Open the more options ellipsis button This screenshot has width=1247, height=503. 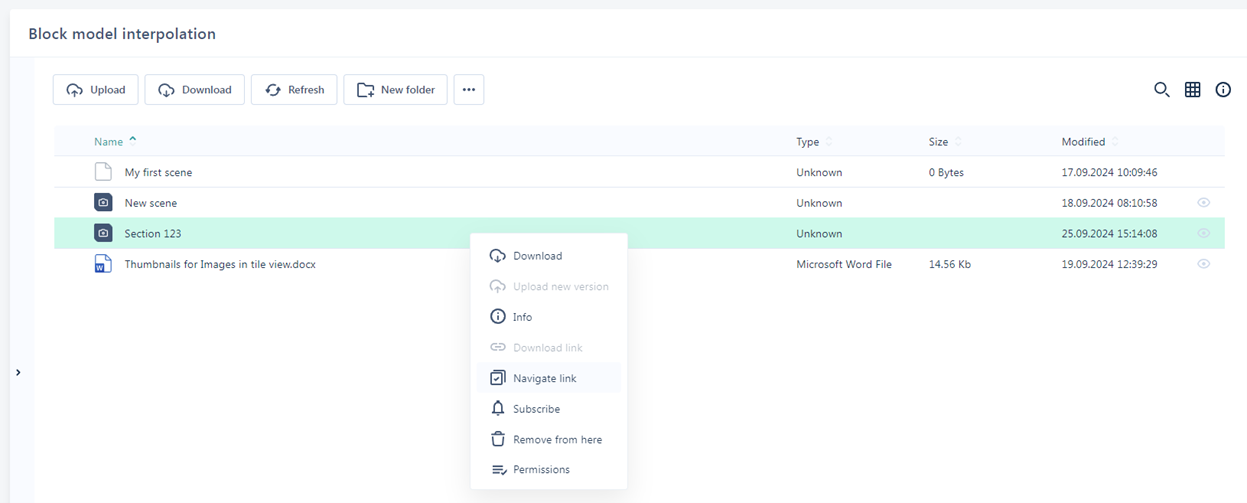[468, 90]
